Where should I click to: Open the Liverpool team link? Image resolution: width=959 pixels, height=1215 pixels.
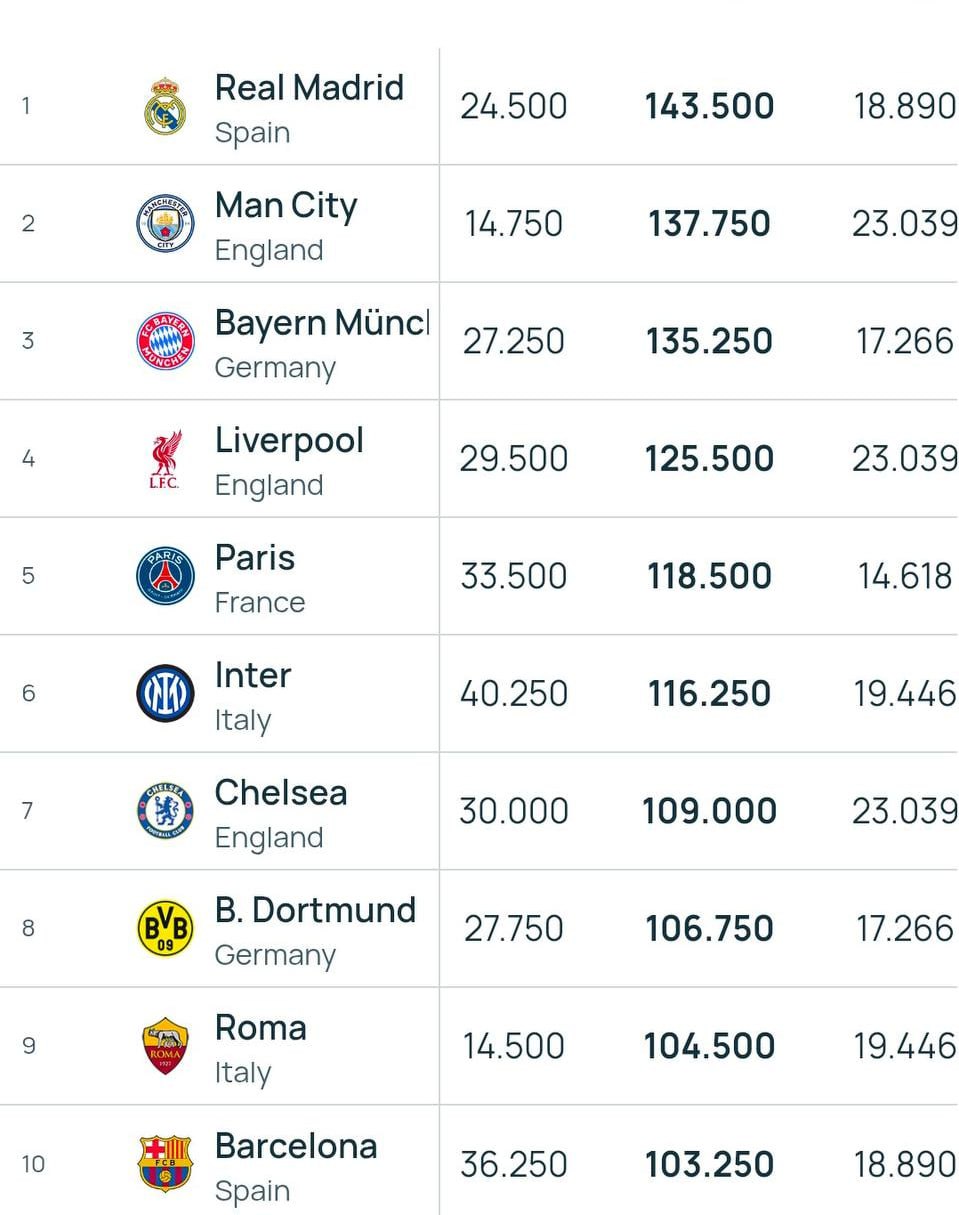(289, 441)
